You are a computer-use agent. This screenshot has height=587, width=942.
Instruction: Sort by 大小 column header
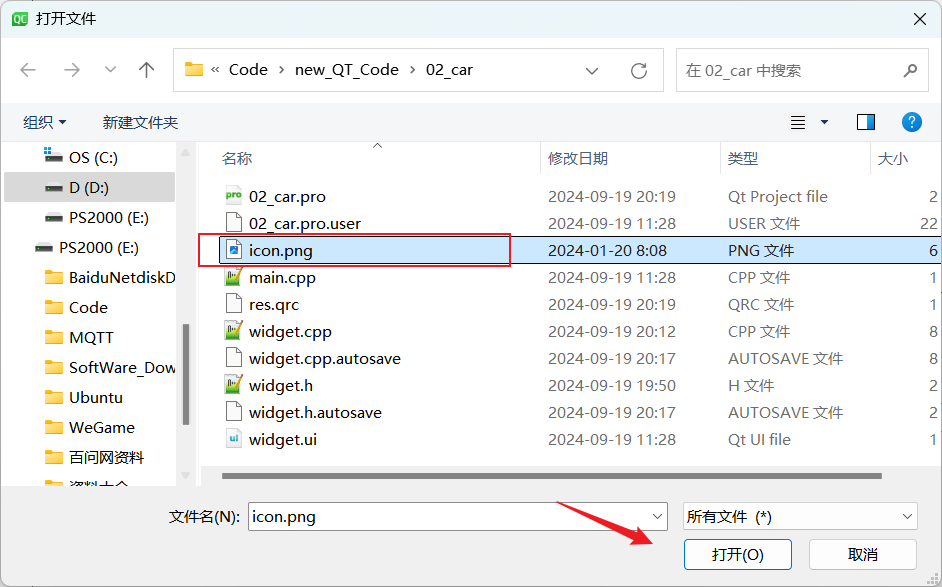pos(893,159)
